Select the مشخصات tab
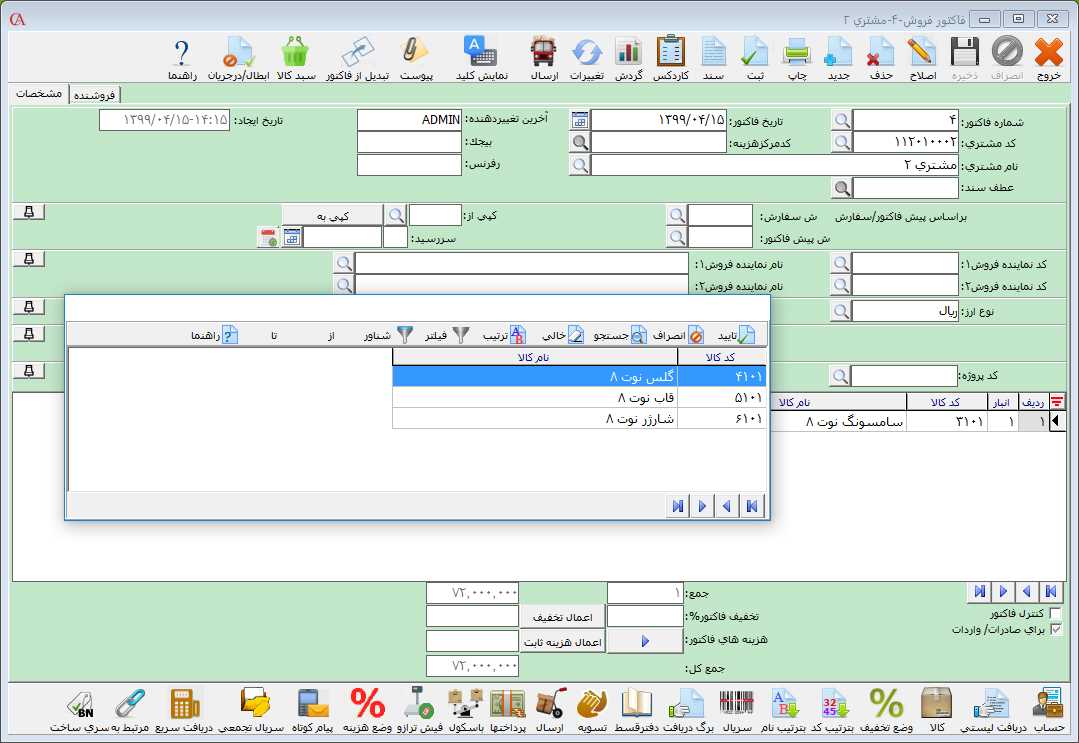Screen dimensions: 1079x743 pos(40,94)
